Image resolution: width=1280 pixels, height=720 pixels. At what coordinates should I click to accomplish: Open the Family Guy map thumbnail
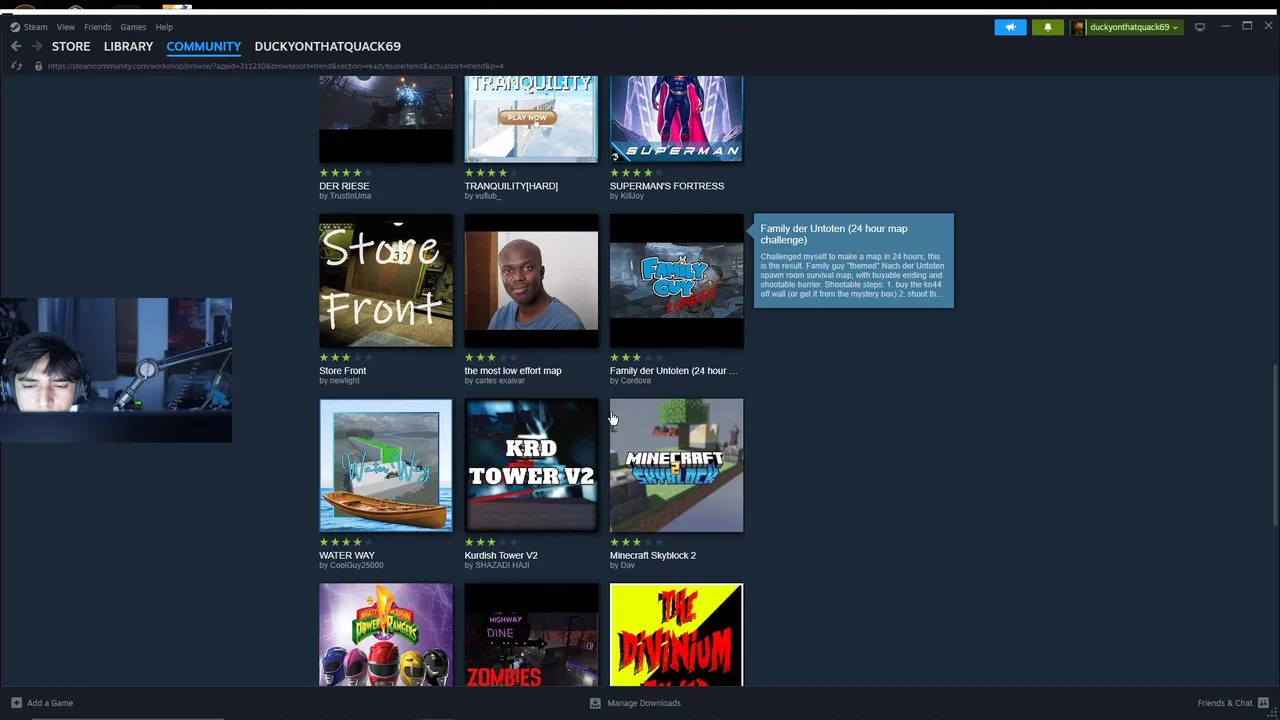[677, 281]
